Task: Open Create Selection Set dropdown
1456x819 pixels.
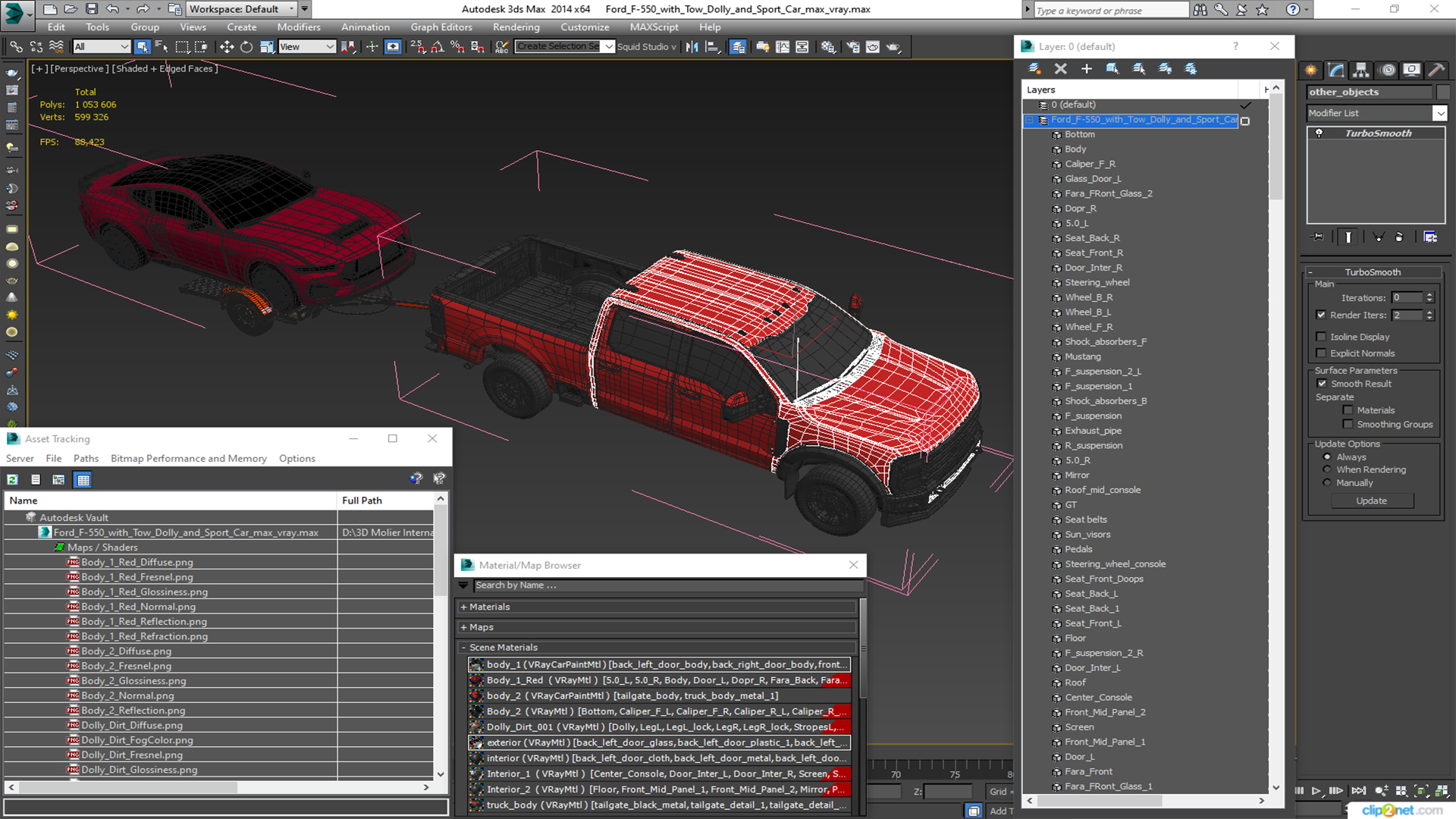Action: click(608, 47)
